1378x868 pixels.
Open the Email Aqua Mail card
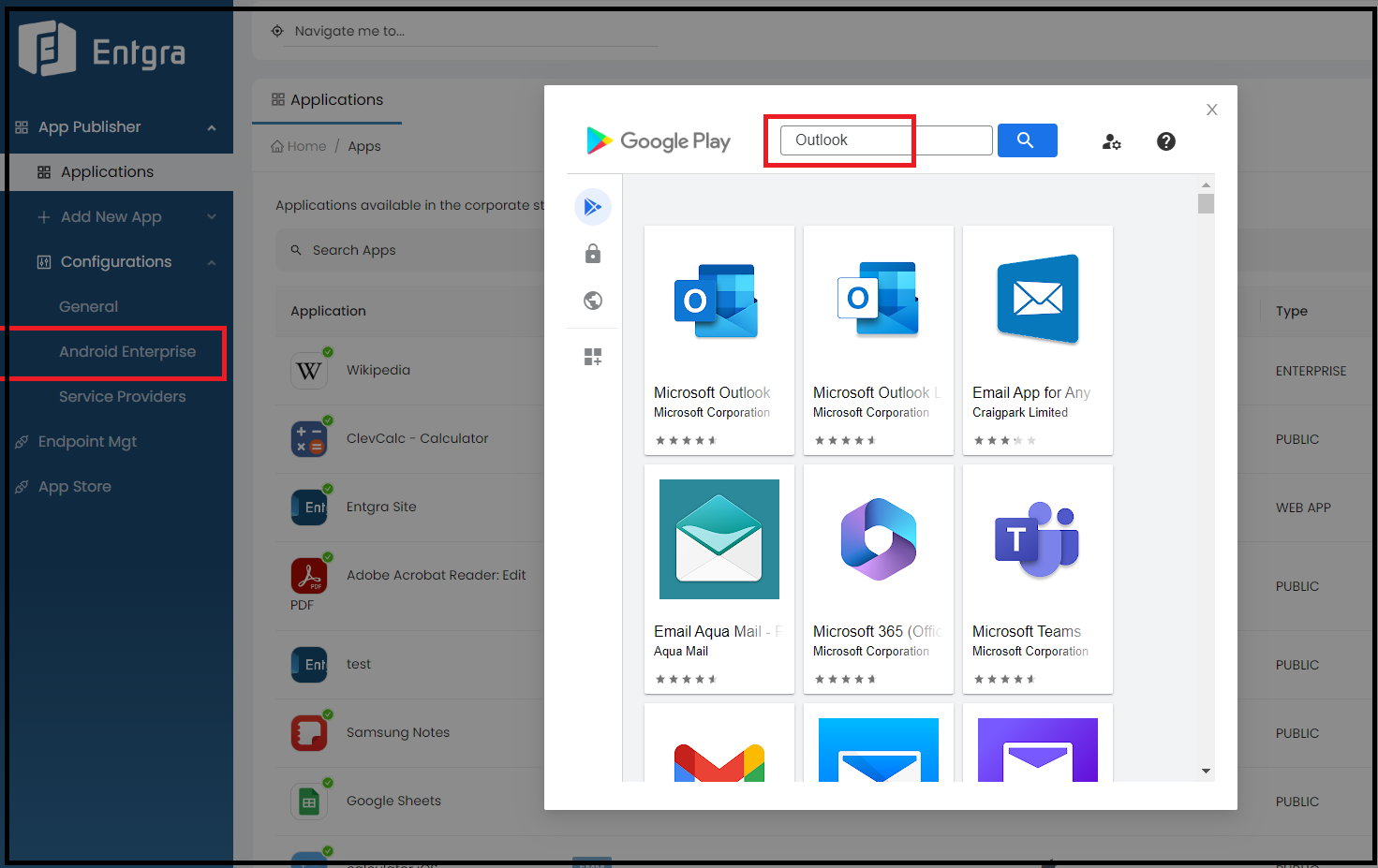(x=719, y=579)
